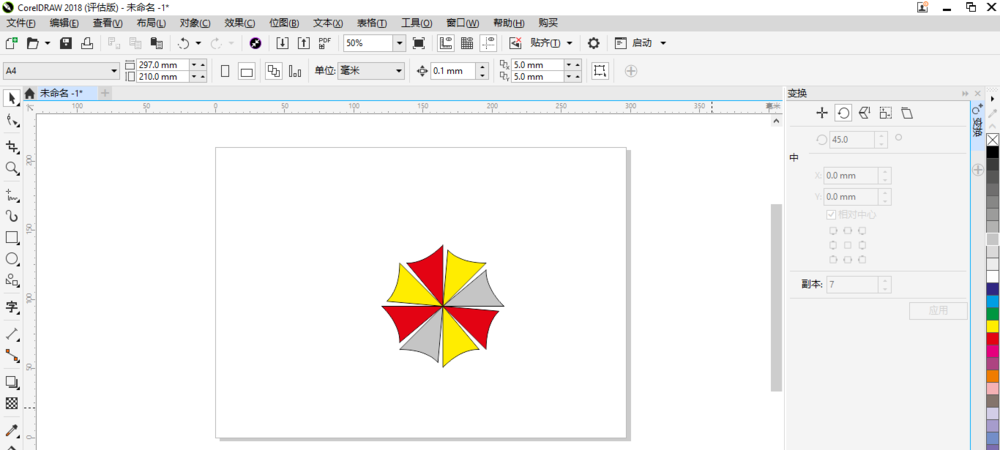
Task: Click the Export to PDF icon
Action: [325, 43]
